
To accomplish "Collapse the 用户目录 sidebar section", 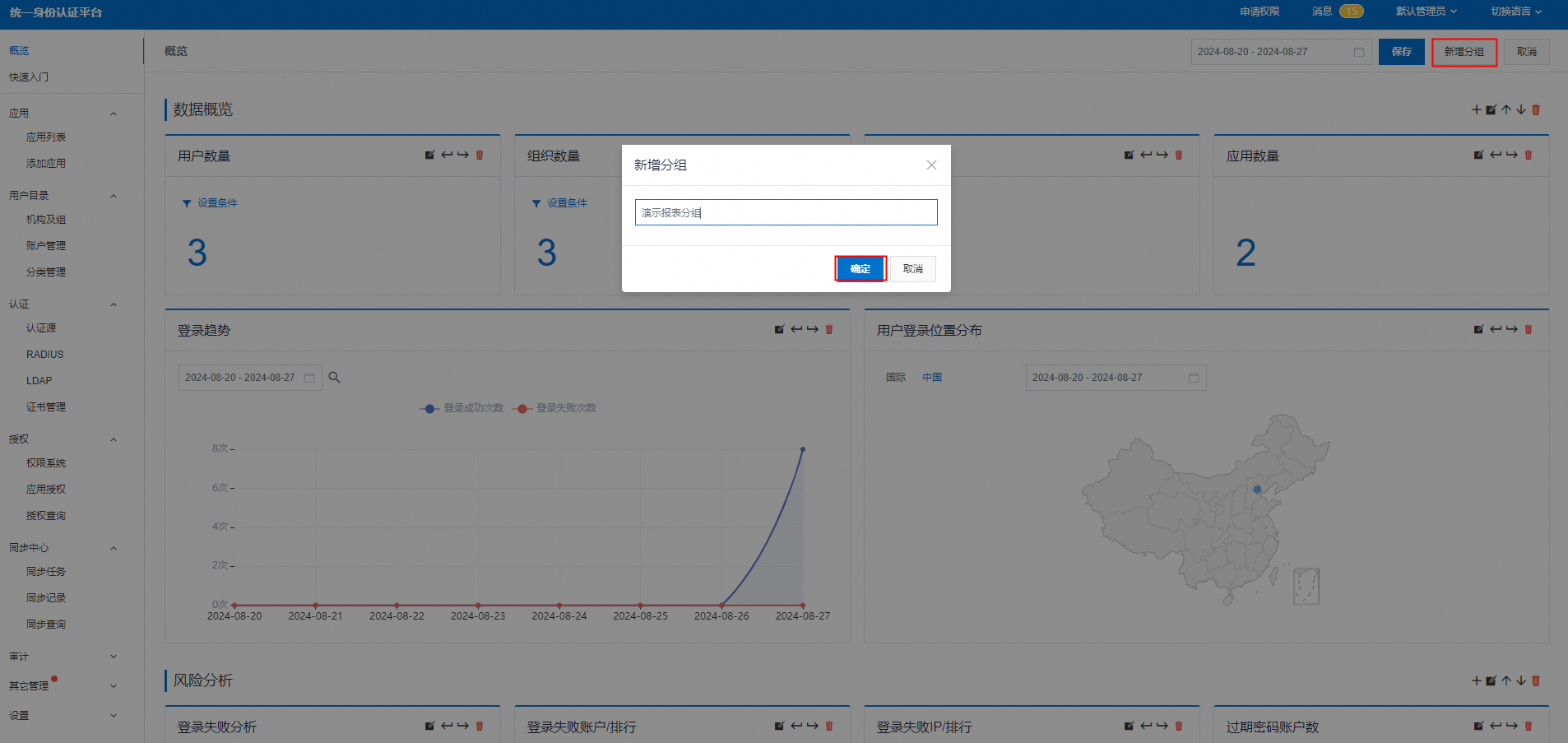I will 114,196.
